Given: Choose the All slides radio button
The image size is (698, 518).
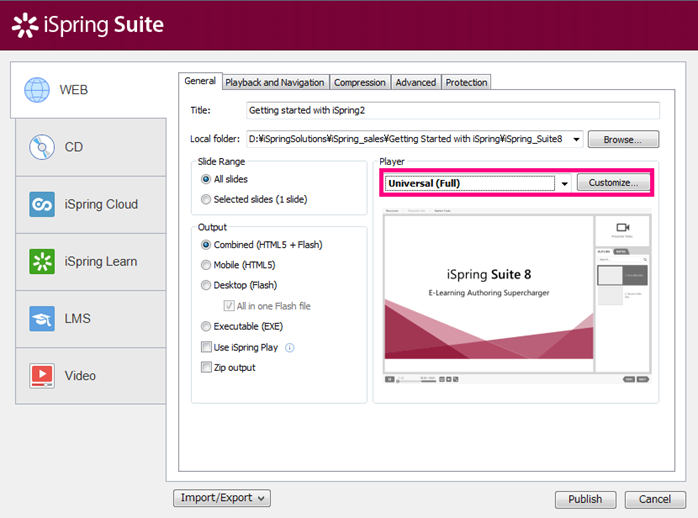Looking at the screenshot, I should 206,179.
